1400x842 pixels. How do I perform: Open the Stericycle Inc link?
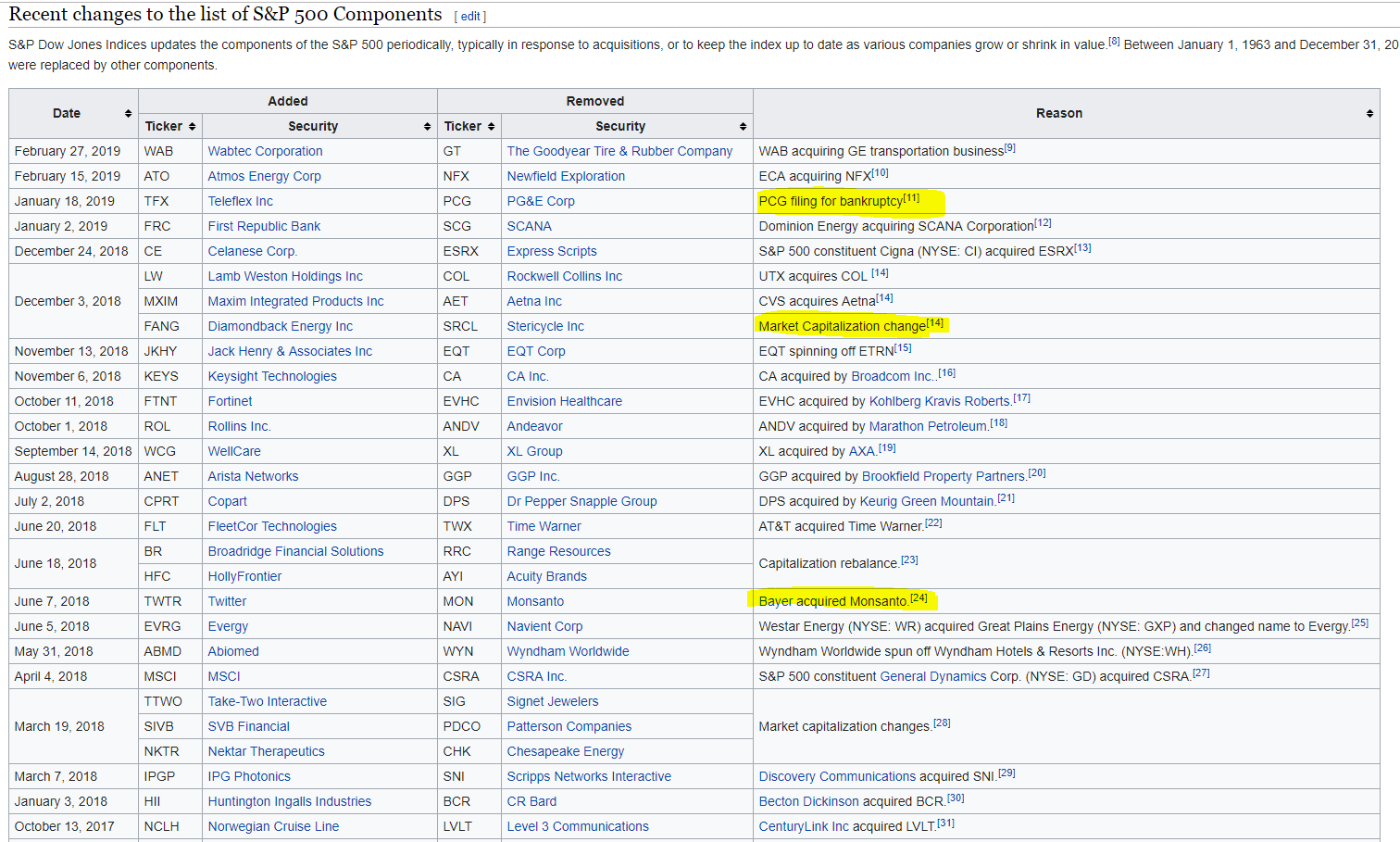coord(545,326)
